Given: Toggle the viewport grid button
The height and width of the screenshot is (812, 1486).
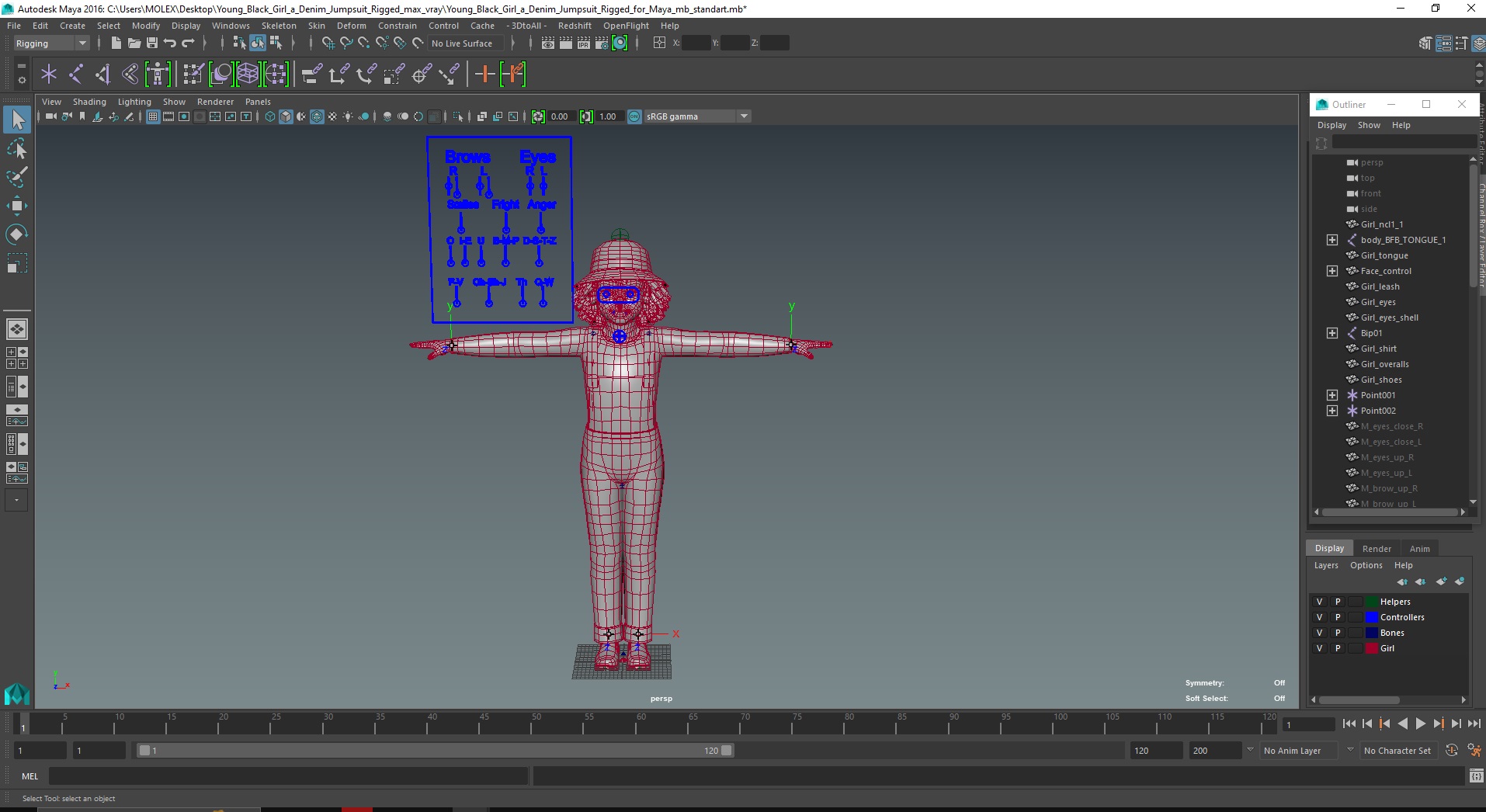Looking at the screenshot, I should click(153, 116).
